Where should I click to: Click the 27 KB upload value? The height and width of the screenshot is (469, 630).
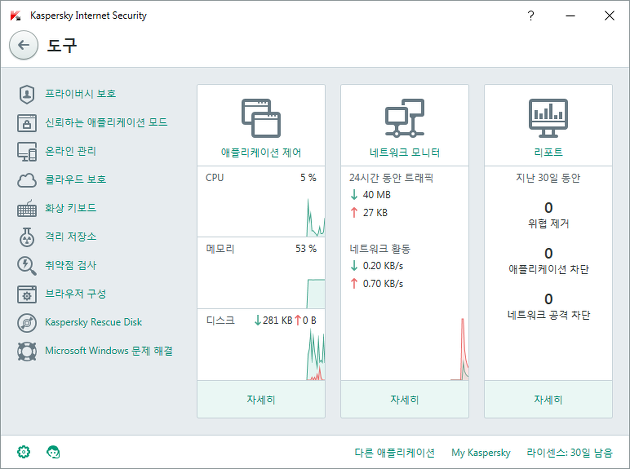click(x=375, y=213)
